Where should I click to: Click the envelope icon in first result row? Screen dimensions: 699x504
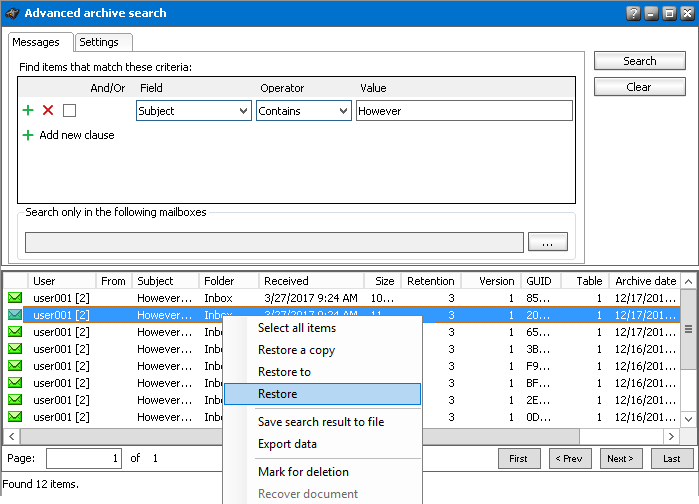15,298
